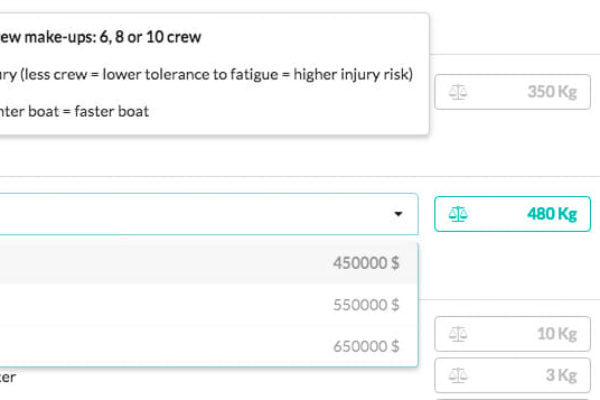The height and width of the screenshot is (400, 600).
Task: Choose the 550000 $ option
Action: click(x=209, y=305)
